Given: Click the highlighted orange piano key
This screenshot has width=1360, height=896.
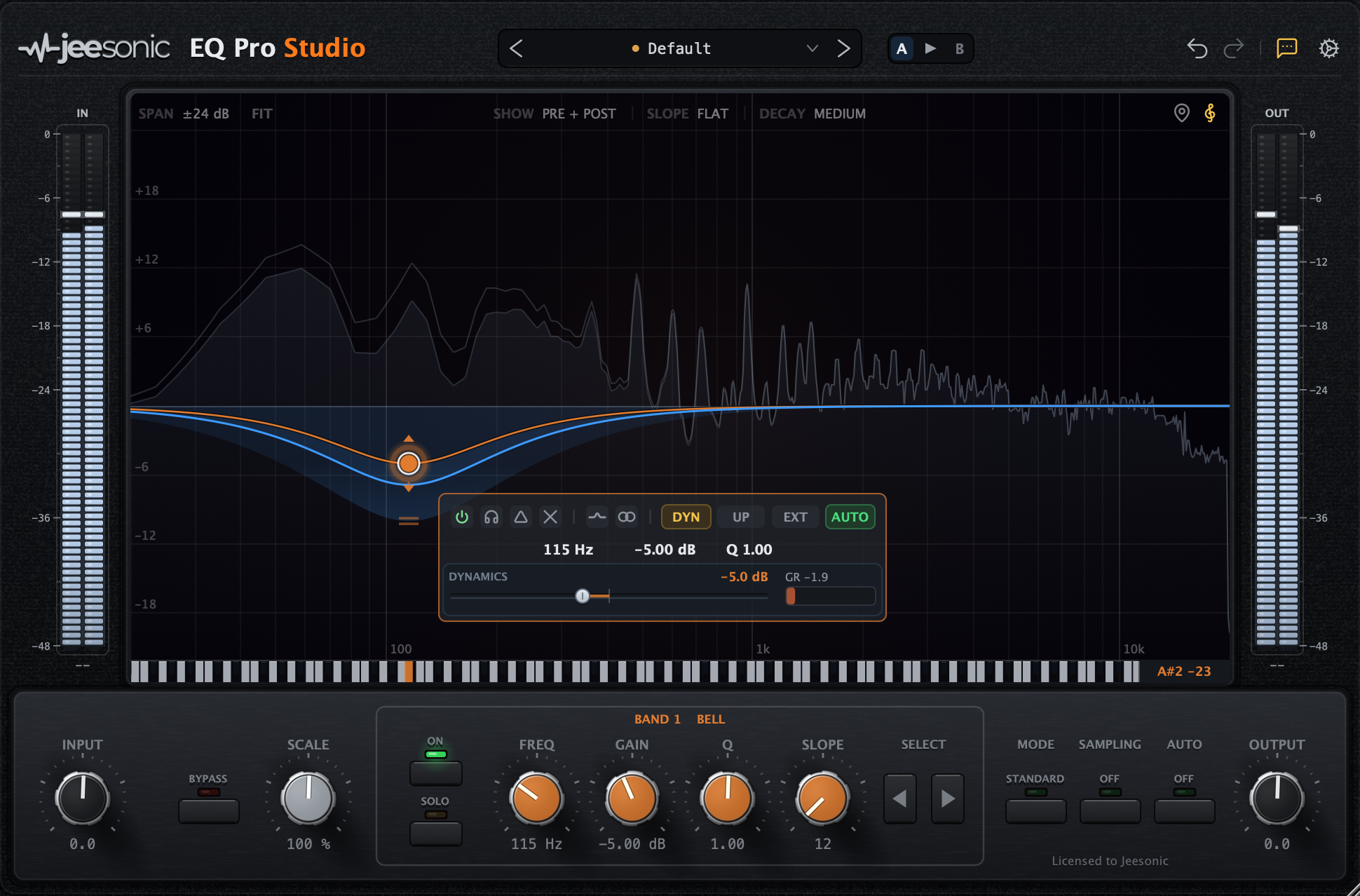Looking at the screenshot, I should click(409, 671).
